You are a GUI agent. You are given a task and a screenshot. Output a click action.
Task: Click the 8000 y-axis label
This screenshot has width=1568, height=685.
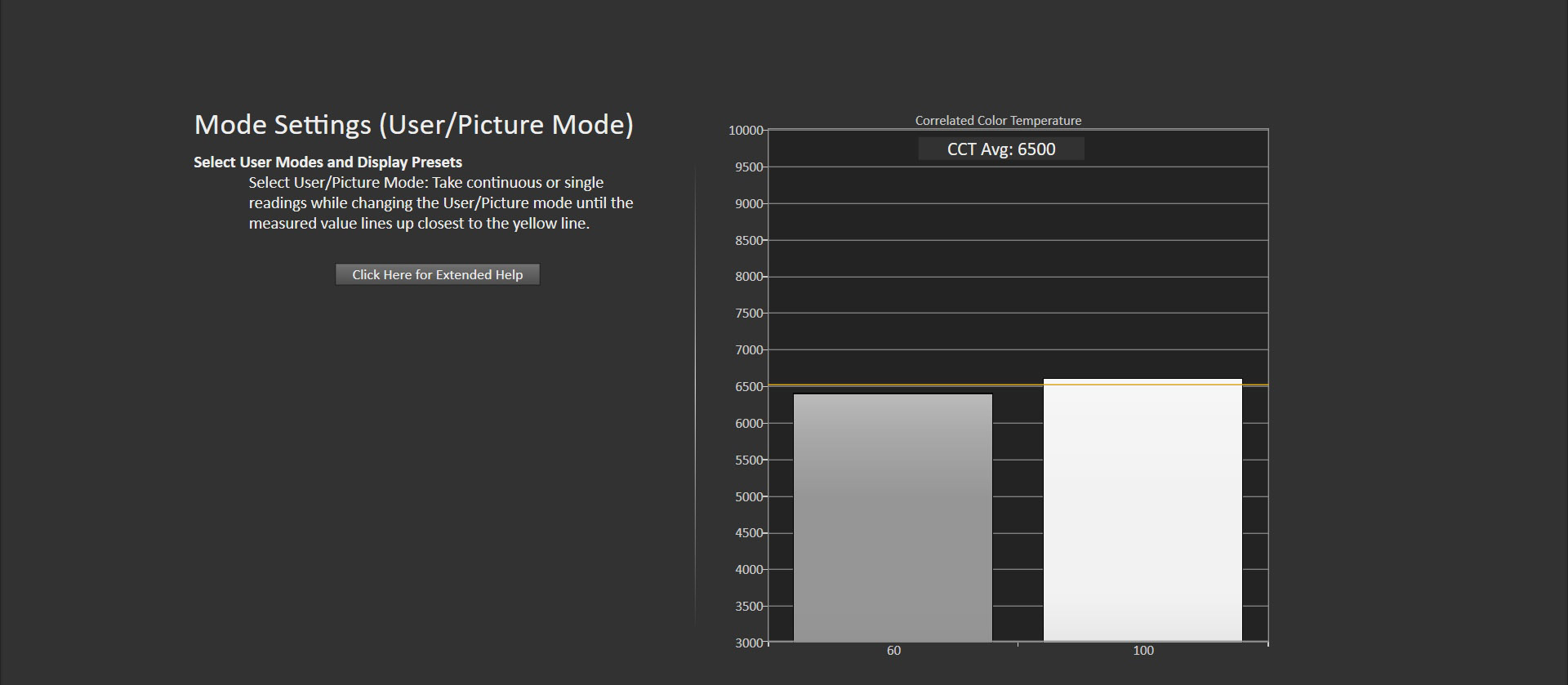tap(749, 277)
